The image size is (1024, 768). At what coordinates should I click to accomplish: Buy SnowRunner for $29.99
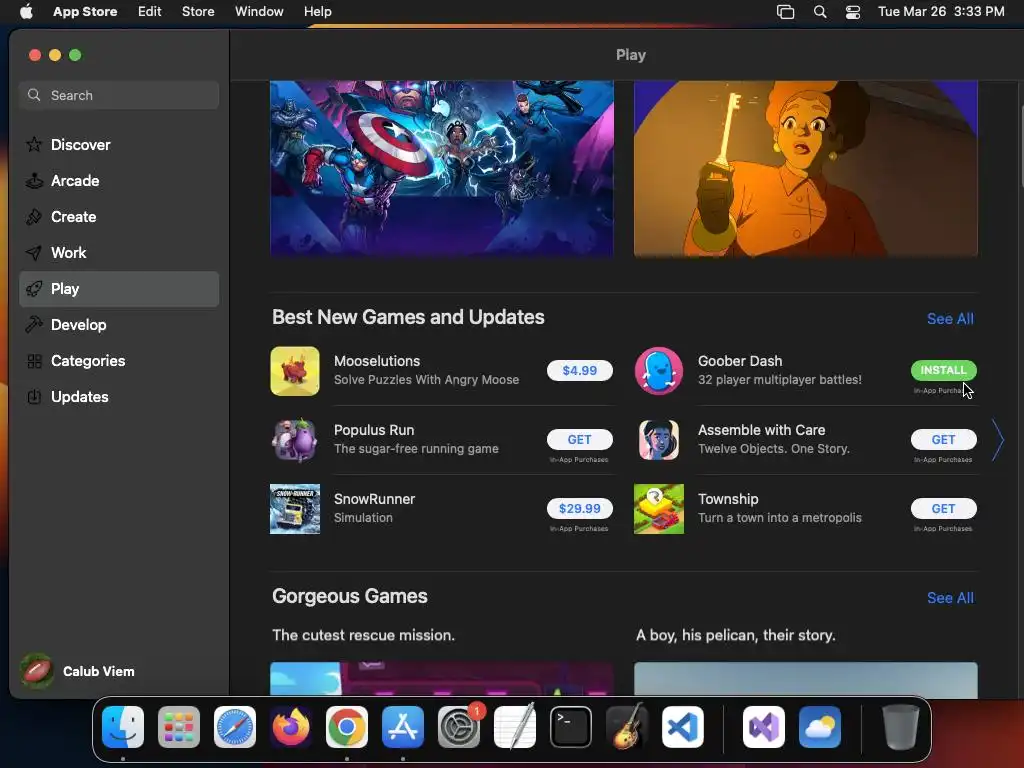579,508
